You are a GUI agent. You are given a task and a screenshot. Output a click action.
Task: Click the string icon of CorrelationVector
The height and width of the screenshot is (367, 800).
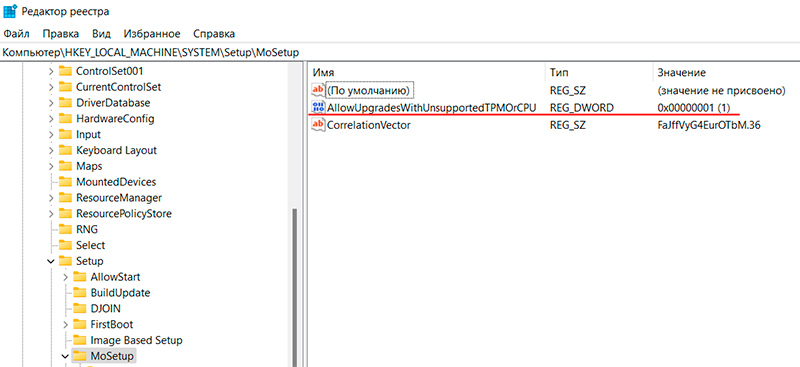(x=318, y=125)
